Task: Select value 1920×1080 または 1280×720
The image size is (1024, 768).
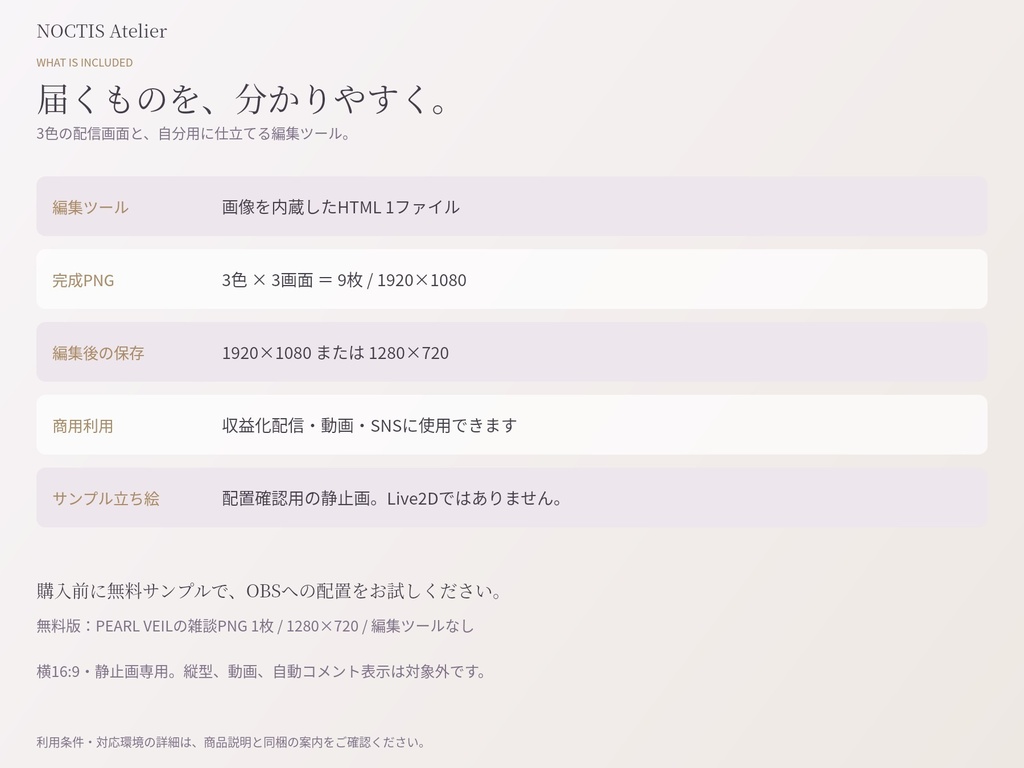Action: point(336,353)
